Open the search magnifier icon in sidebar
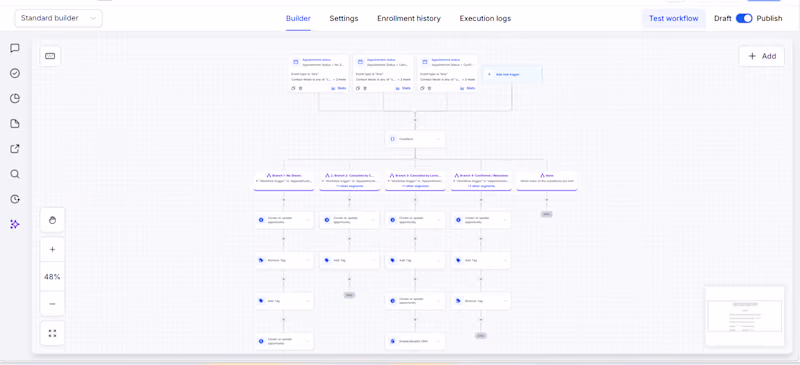The width and height of the screenshot is (800, 365). [15, 174]
